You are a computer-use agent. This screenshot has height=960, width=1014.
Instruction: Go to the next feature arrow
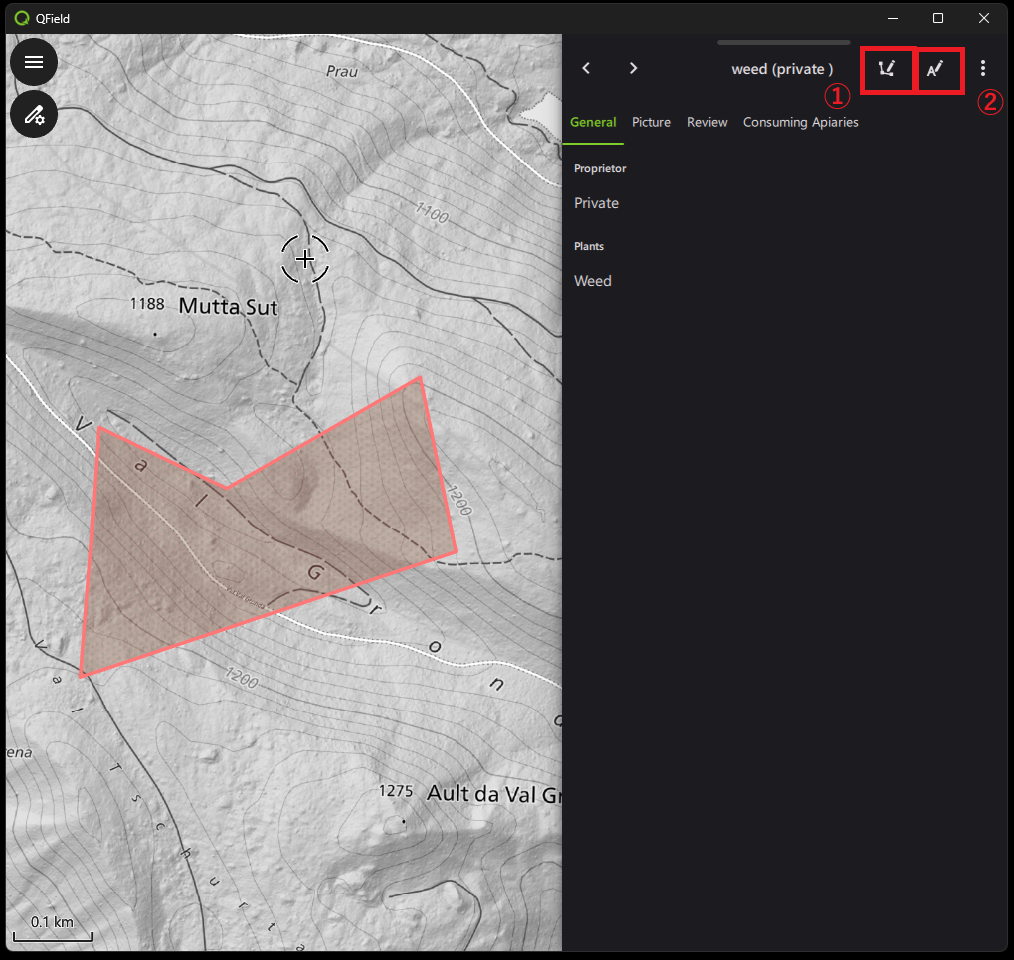pyautogui.click(x=633, y=68)
